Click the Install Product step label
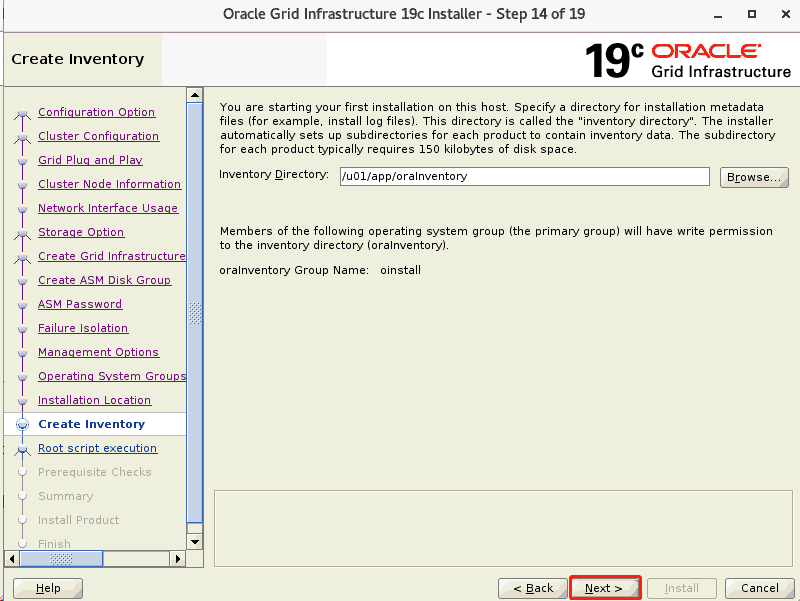Screen dimensions: 800x601 pyautogui.click(x=79, y=520)
